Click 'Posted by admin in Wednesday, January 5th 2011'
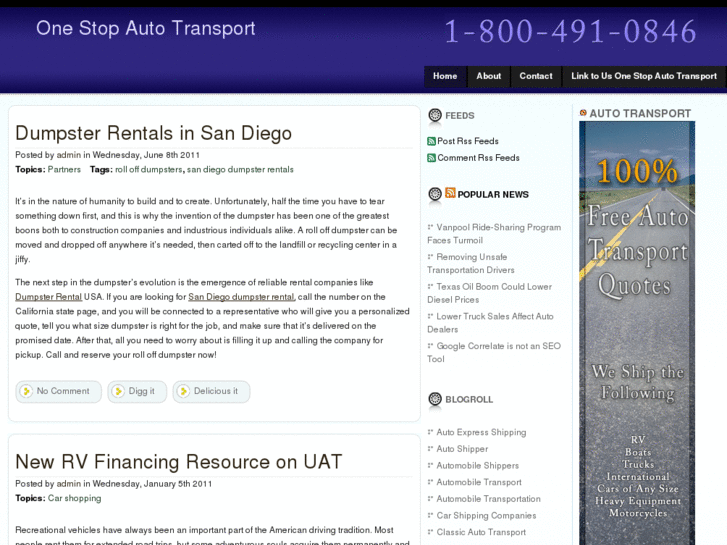Image resolution: width=727 pixels, height=545 pixels. [x=114, y=484]
